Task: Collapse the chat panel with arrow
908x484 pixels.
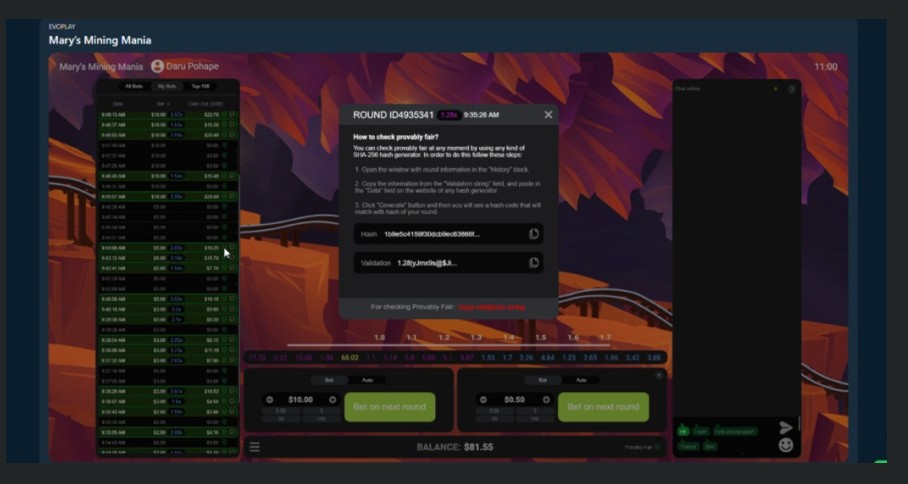Action: (791, 89)
